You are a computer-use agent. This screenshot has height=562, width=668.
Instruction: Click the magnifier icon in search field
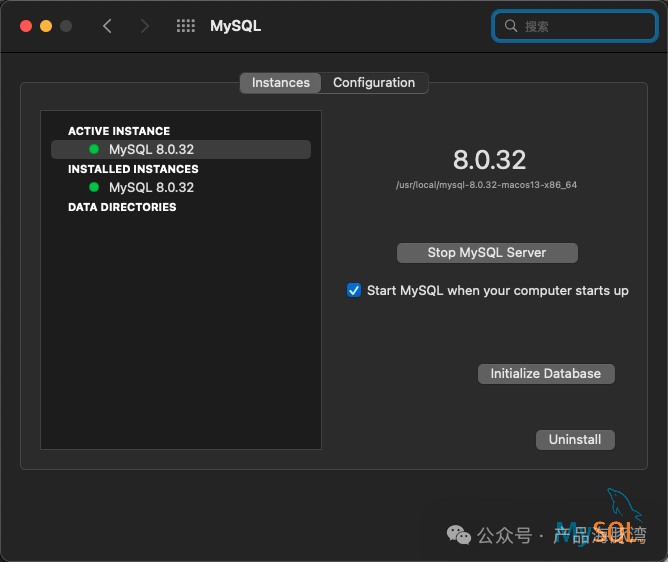(511, 26)
